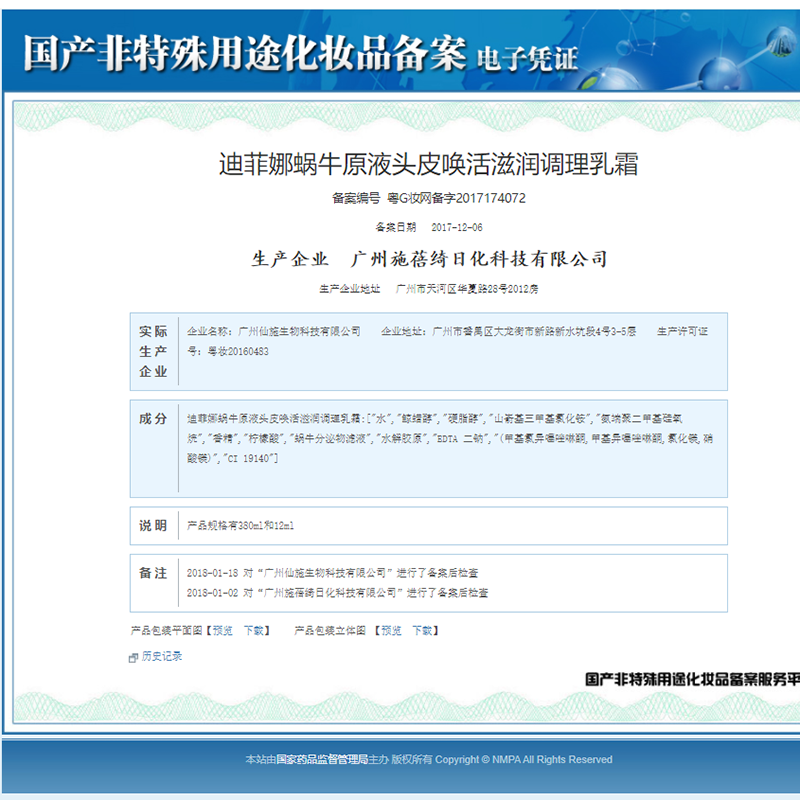Viewport: 800px width, 800px height.
Task: Click the 产品包装立体图 label
Action: coord(330,631)
